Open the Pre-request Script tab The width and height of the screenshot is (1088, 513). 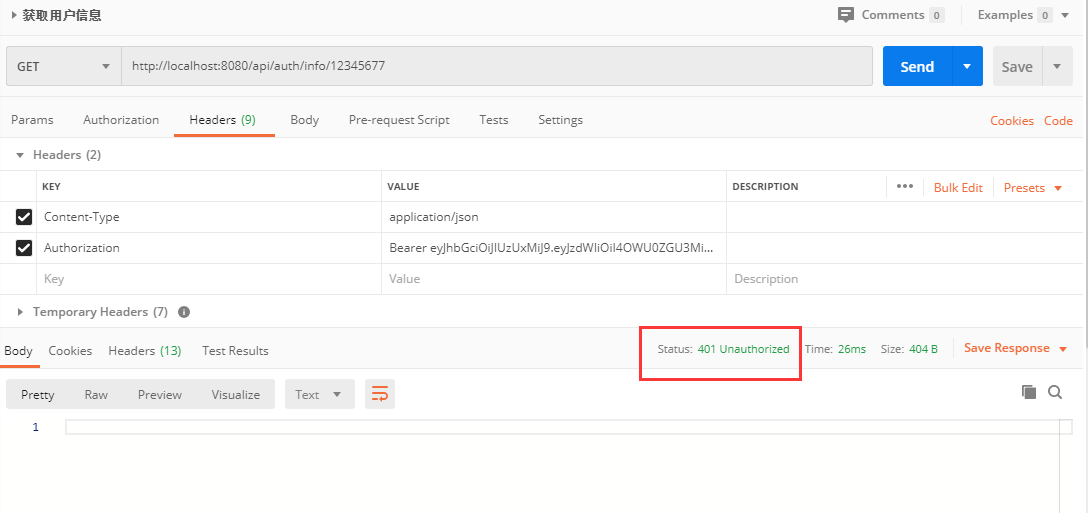[x=399, y=120]
